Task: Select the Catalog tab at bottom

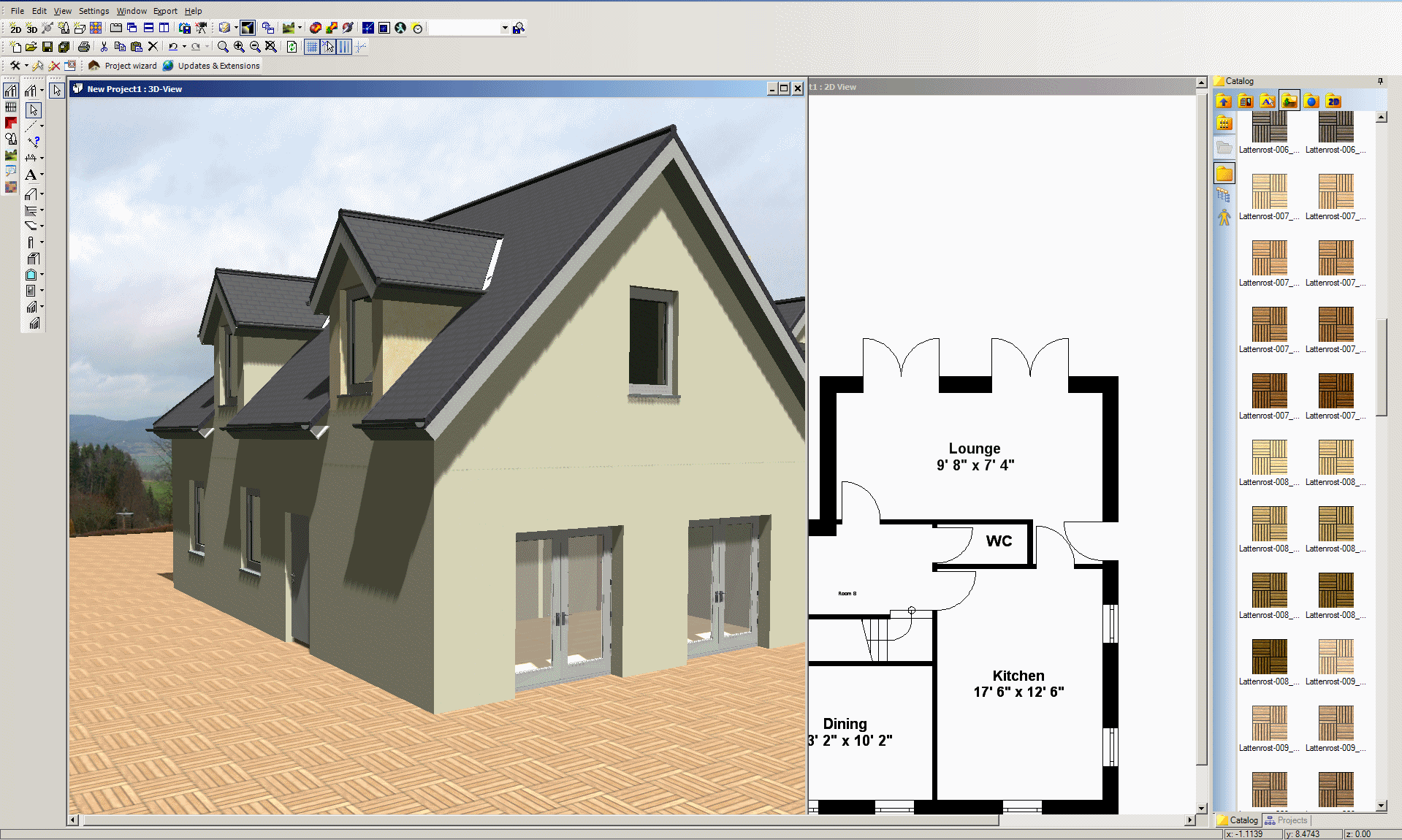Action: point(1237,820)
